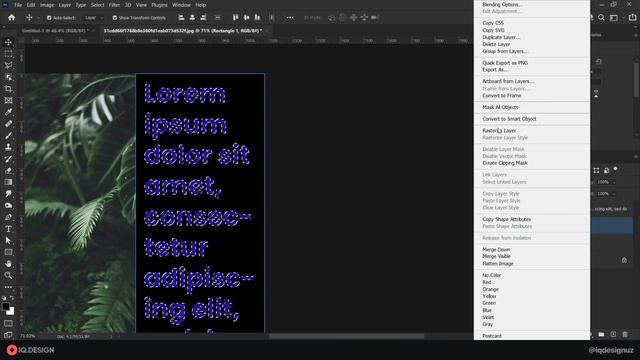The height and width of the screenshot is (360, 640).
Task: Select the Clone Stamp tool
Action: (x=8, y=147)
